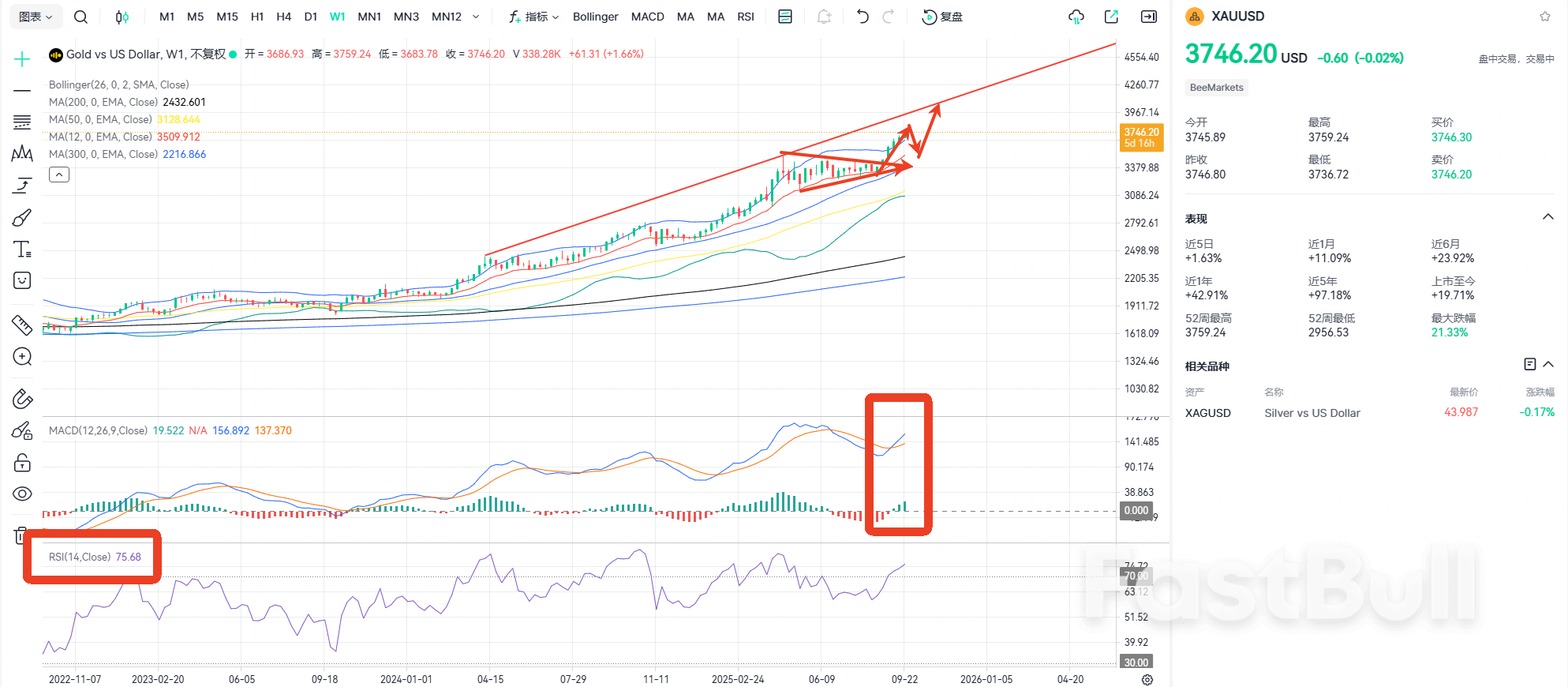
Task: Select the emoji sticker tool
Action: 22,281
